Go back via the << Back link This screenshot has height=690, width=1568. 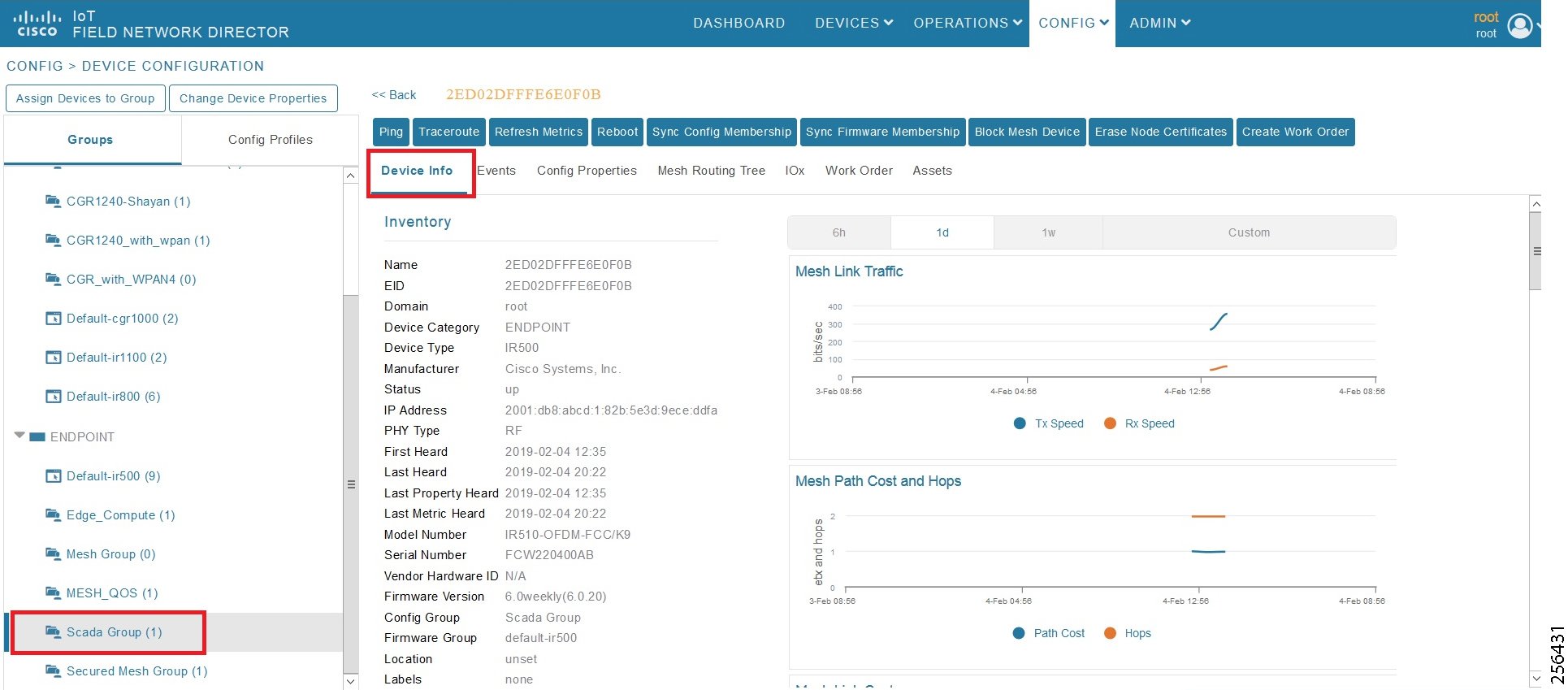point(394,95)
